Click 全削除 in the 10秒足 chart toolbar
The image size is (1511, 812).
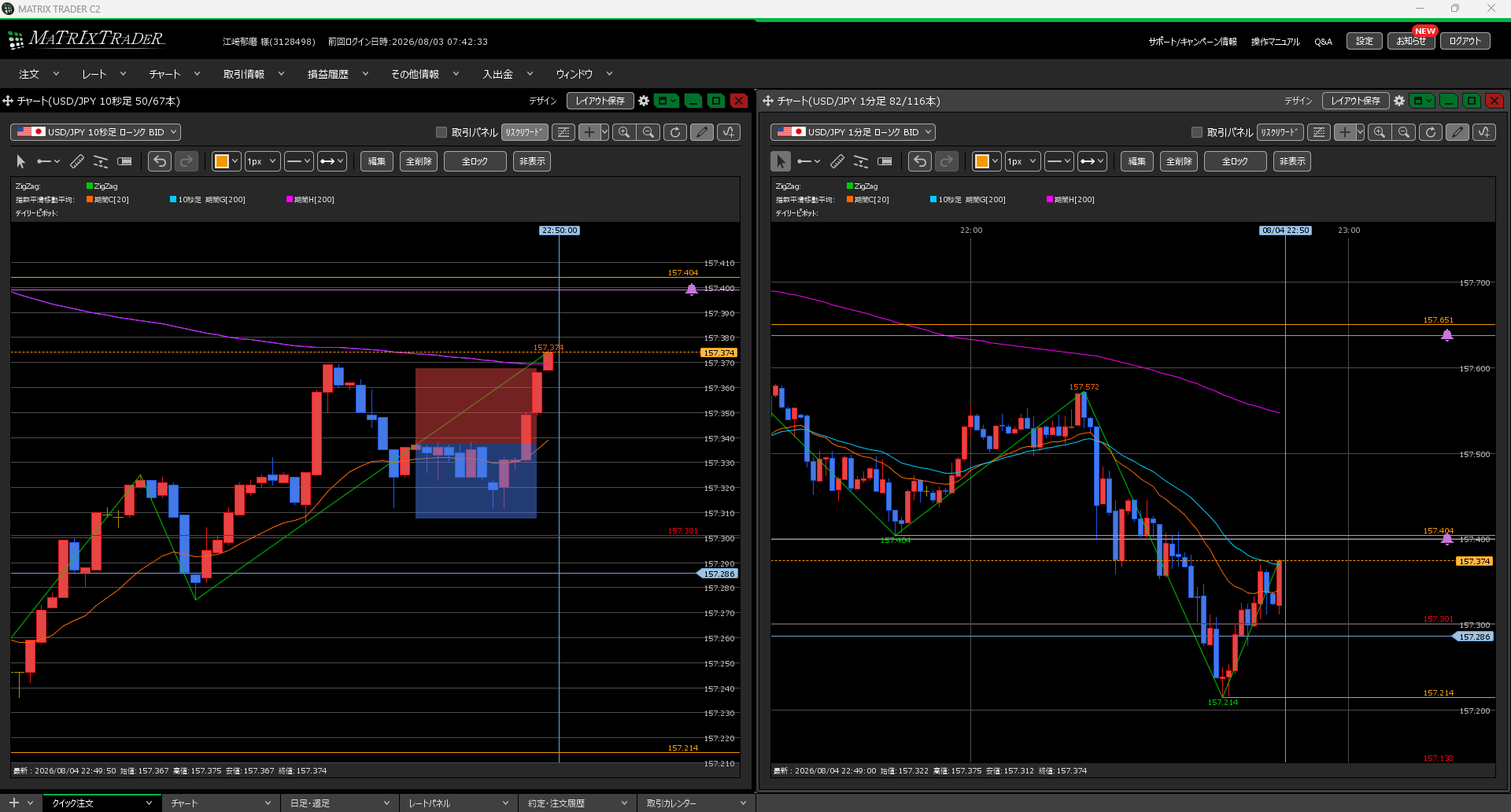(x=419, y=161)
